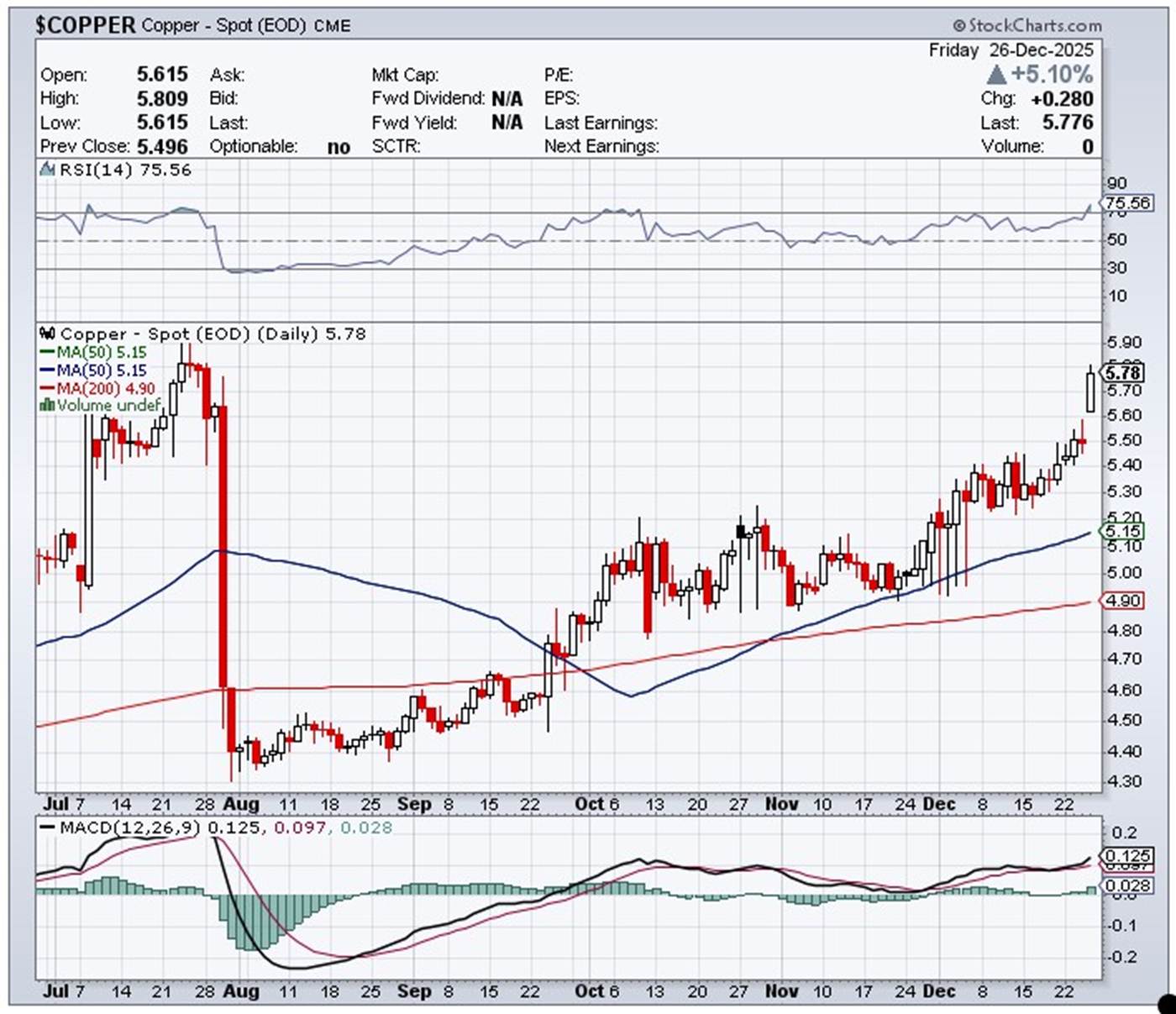1176x1014 pixels.
Task: Select the Dec label on price chart axis
Action: click(x=938, y=804)
